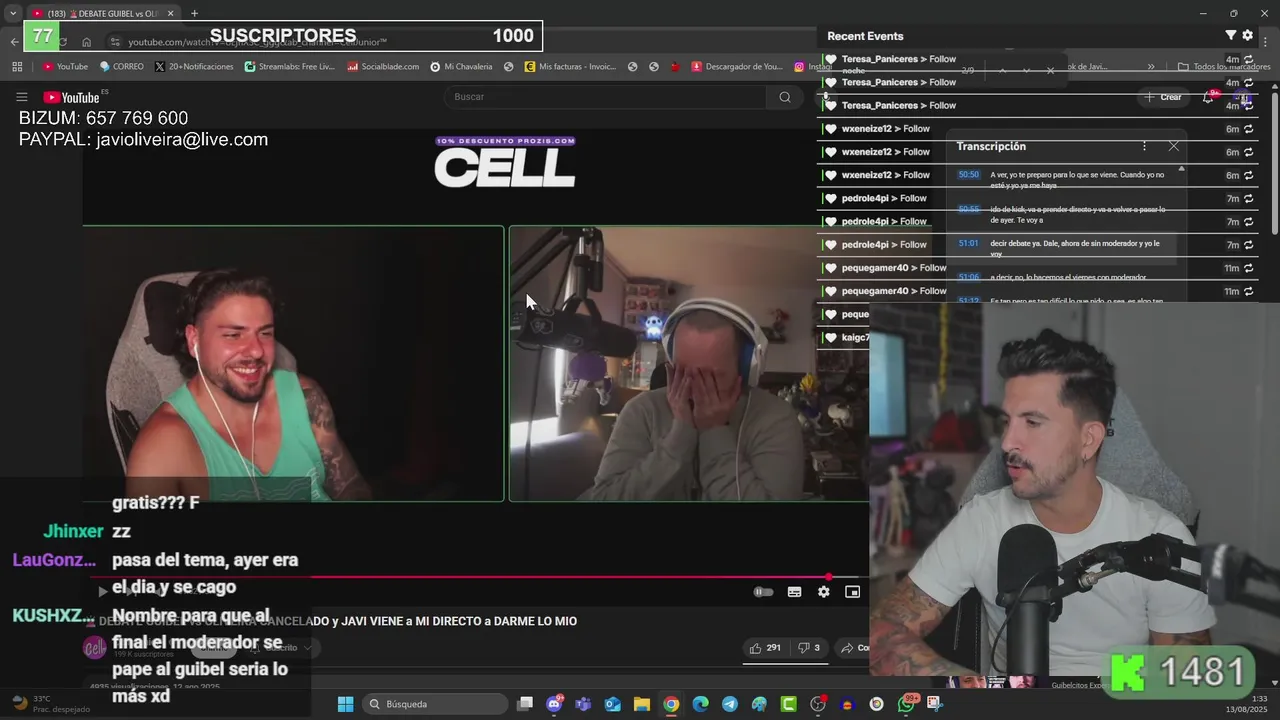
Task: Replay the first pedrole4pi follow event
Action: coord(1248,199)
